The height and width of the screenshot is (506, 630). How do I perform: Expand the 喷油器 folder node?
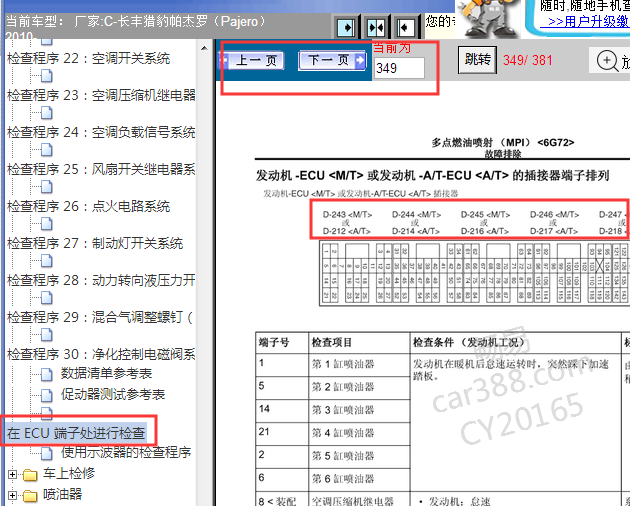click(x=12, y=496)
